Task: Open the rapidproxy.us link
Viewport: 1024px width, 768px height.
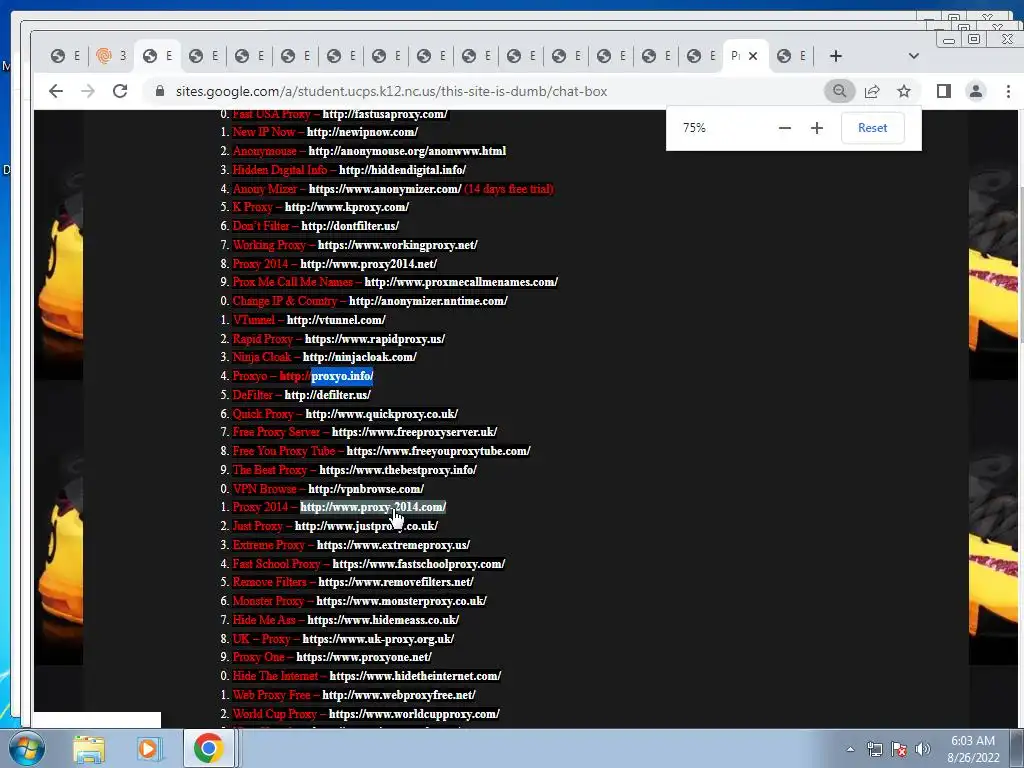Action: point(375,339)
